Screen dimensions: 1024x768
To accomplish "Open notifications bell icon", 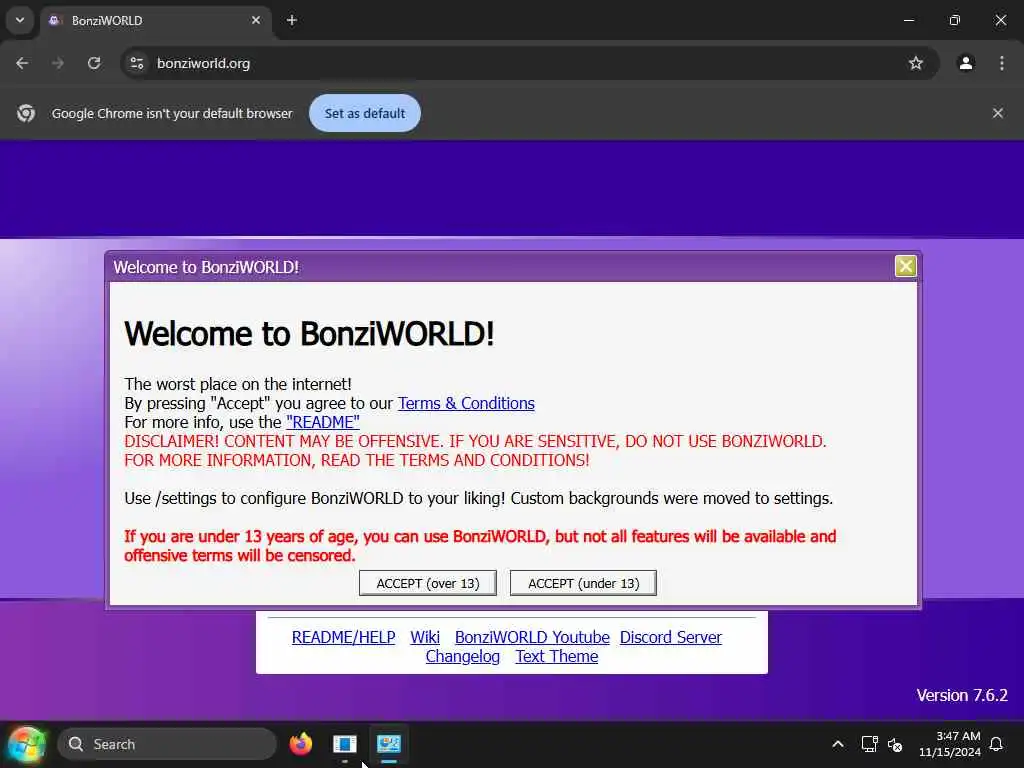I will click(x=997, y=744).
